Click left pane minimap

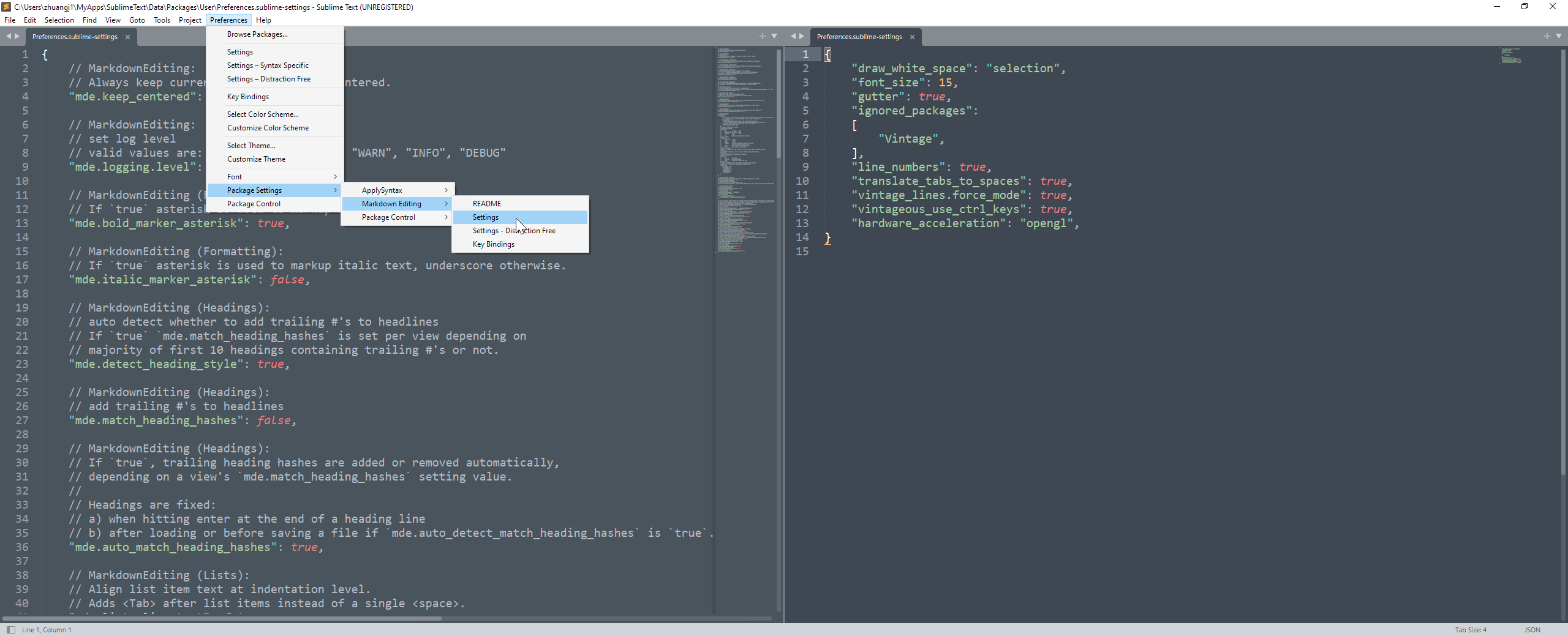(x=745, y=150)
